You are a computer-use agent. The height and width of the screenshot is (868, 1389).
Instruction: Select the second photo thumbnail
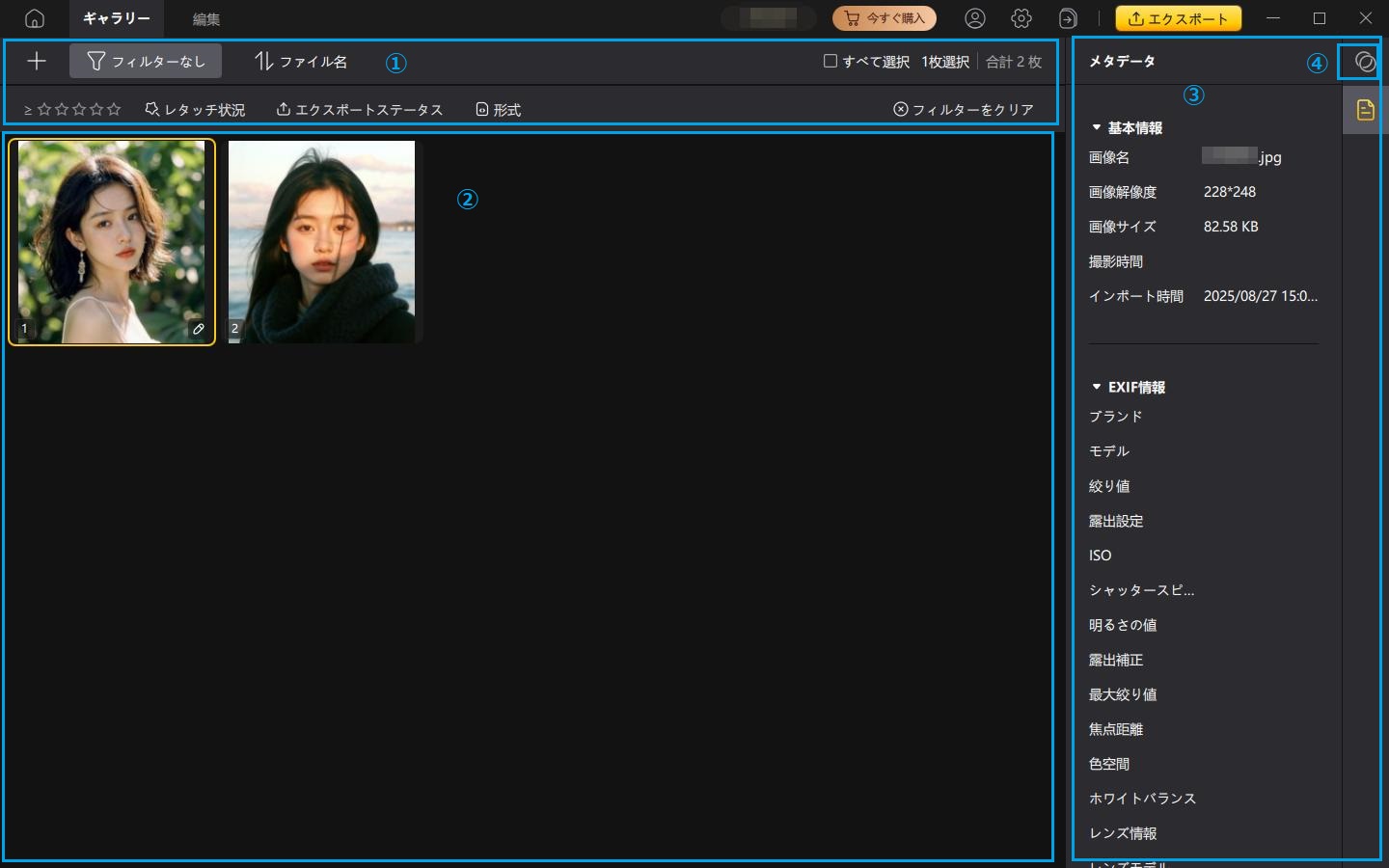tap(321, 241)
